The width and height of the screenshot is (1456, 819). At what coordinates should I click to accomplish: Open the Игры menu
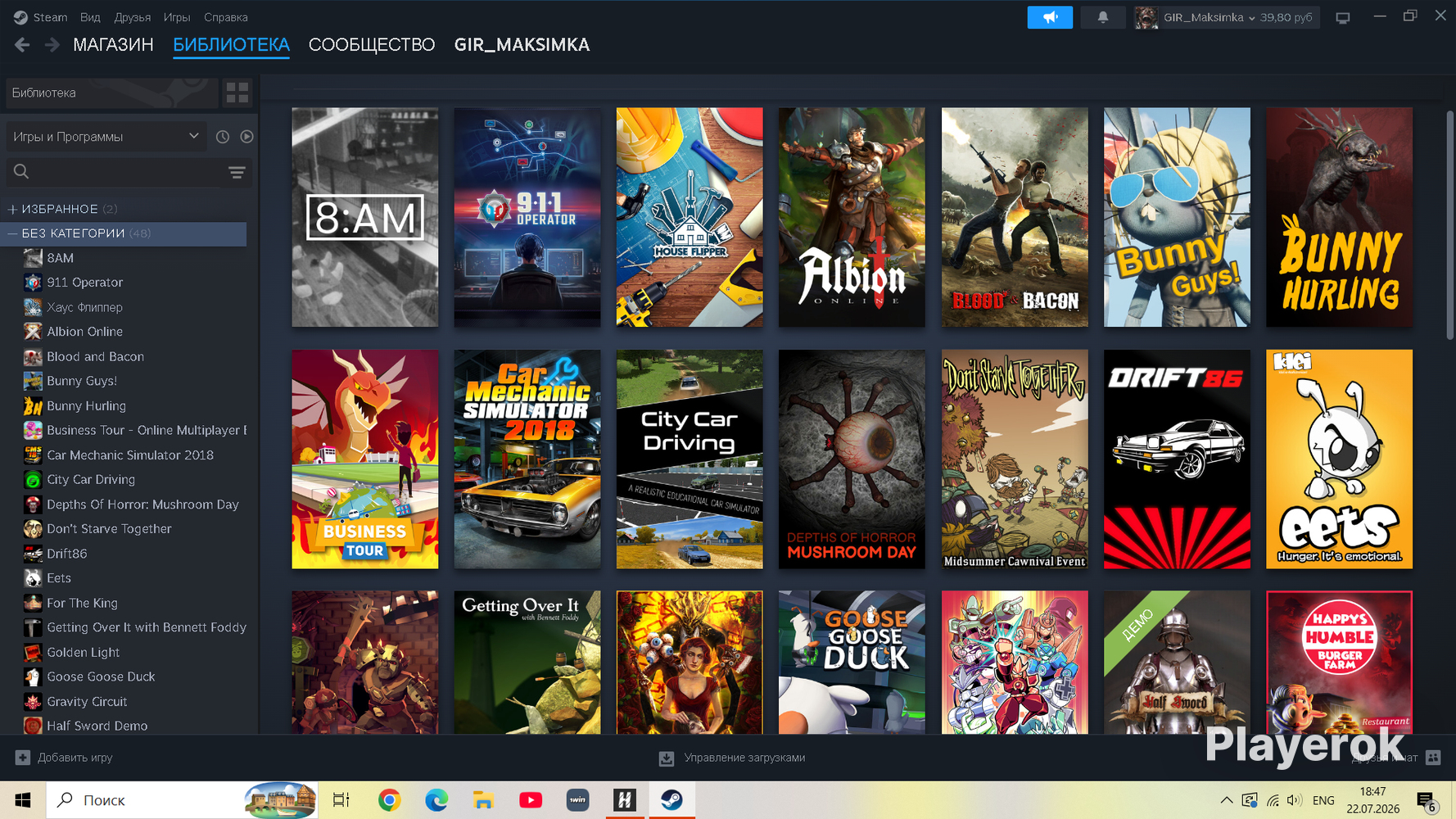(177, 17)
